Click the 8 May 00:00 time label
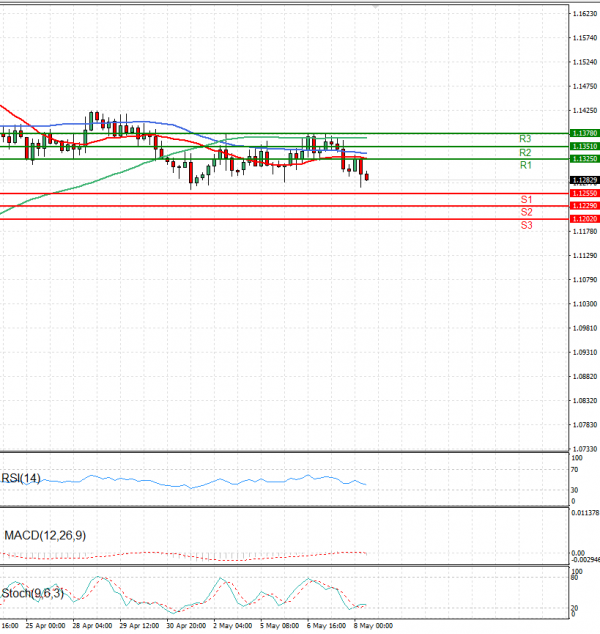Screen dimensions: 600x634 coord(373,626)
